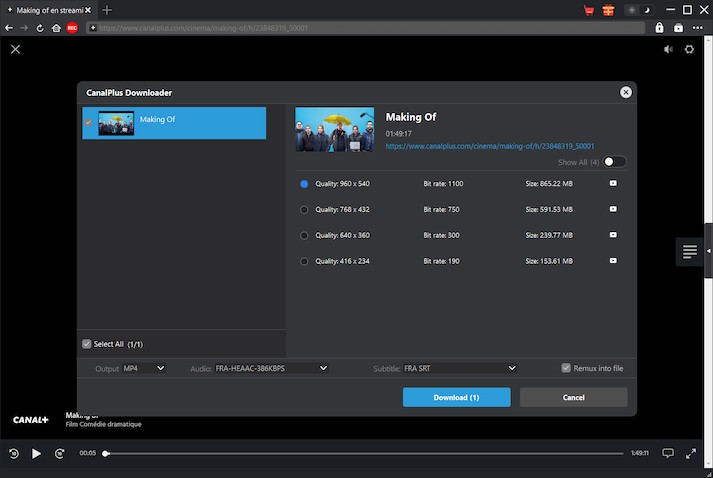Uncheck the Making Of item checkbox

click(x=88, y=122)
